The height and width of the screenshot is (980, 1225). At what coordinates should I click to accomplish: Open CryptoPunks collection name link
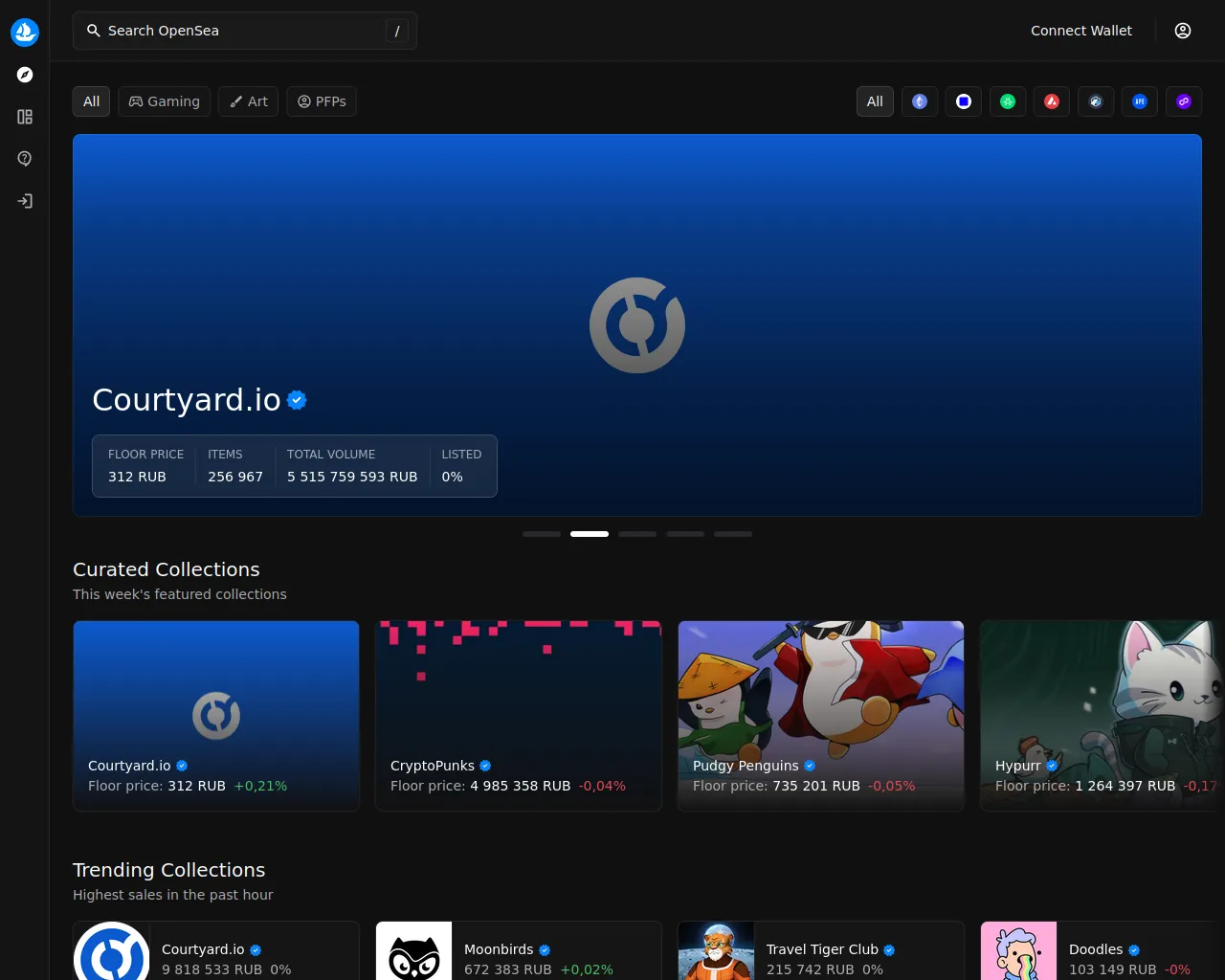pyautogui.click(x=433, y=766)
